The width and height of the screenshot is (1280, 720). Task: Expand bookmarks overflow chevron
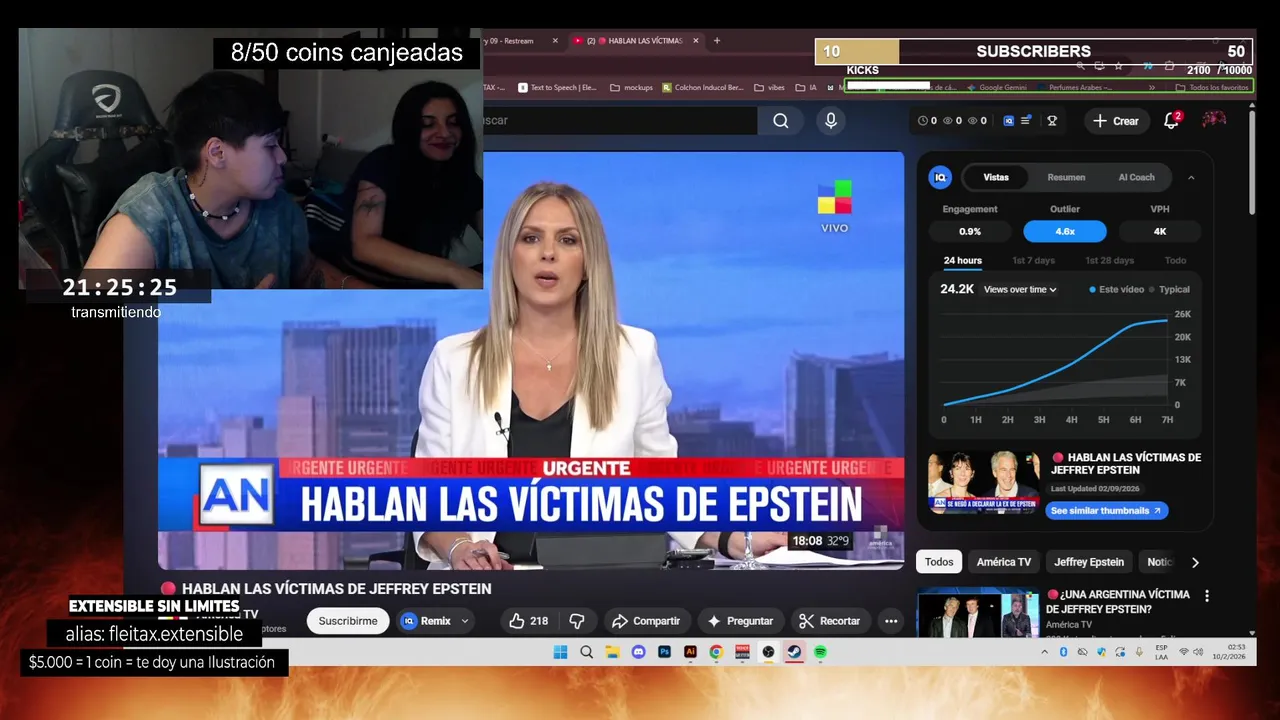pos(1152,87)
